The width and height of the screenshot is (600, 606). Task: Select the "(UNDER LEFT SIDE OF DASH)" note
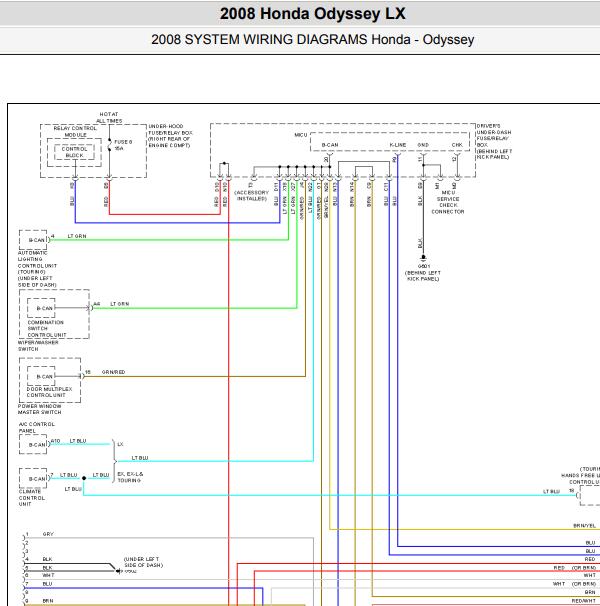click(x=143, y=562)
